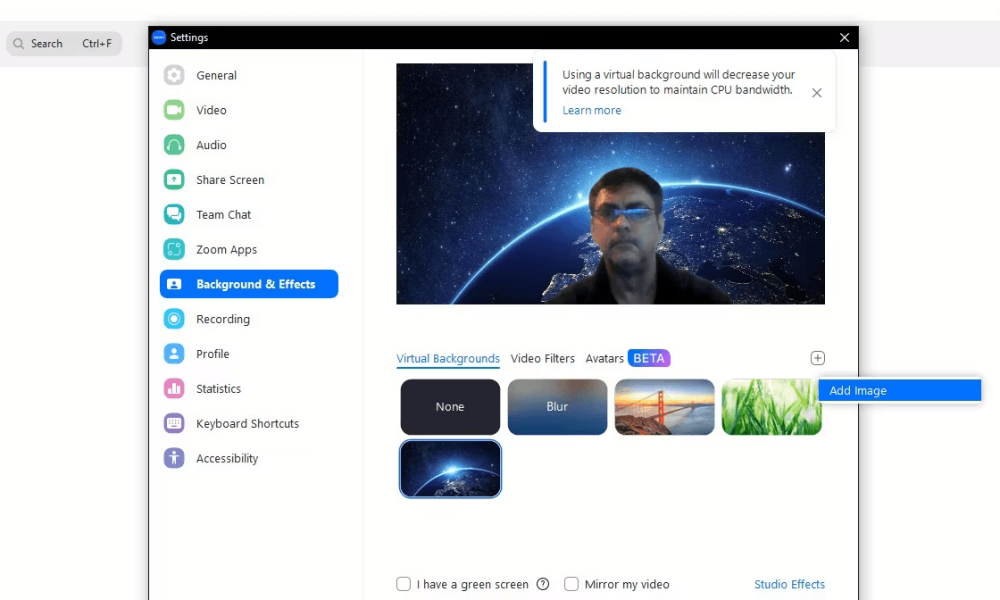Select the None background option
This screenshot has height=600, width=1000.
(450, 407)
